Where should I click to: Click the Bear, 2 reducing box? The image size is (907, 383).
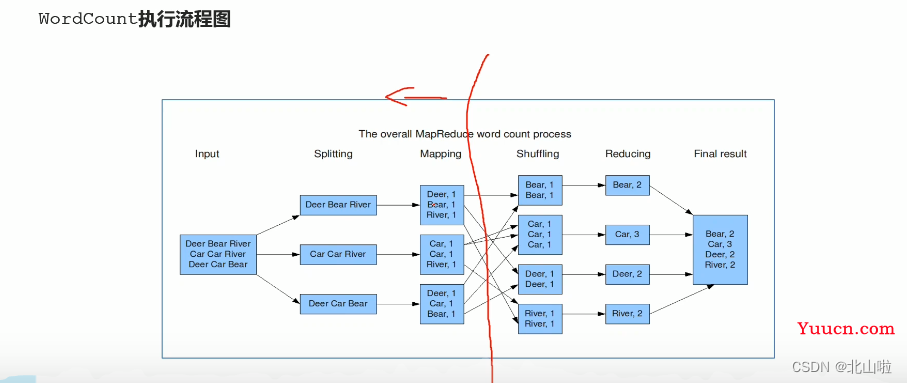(627, 186)
